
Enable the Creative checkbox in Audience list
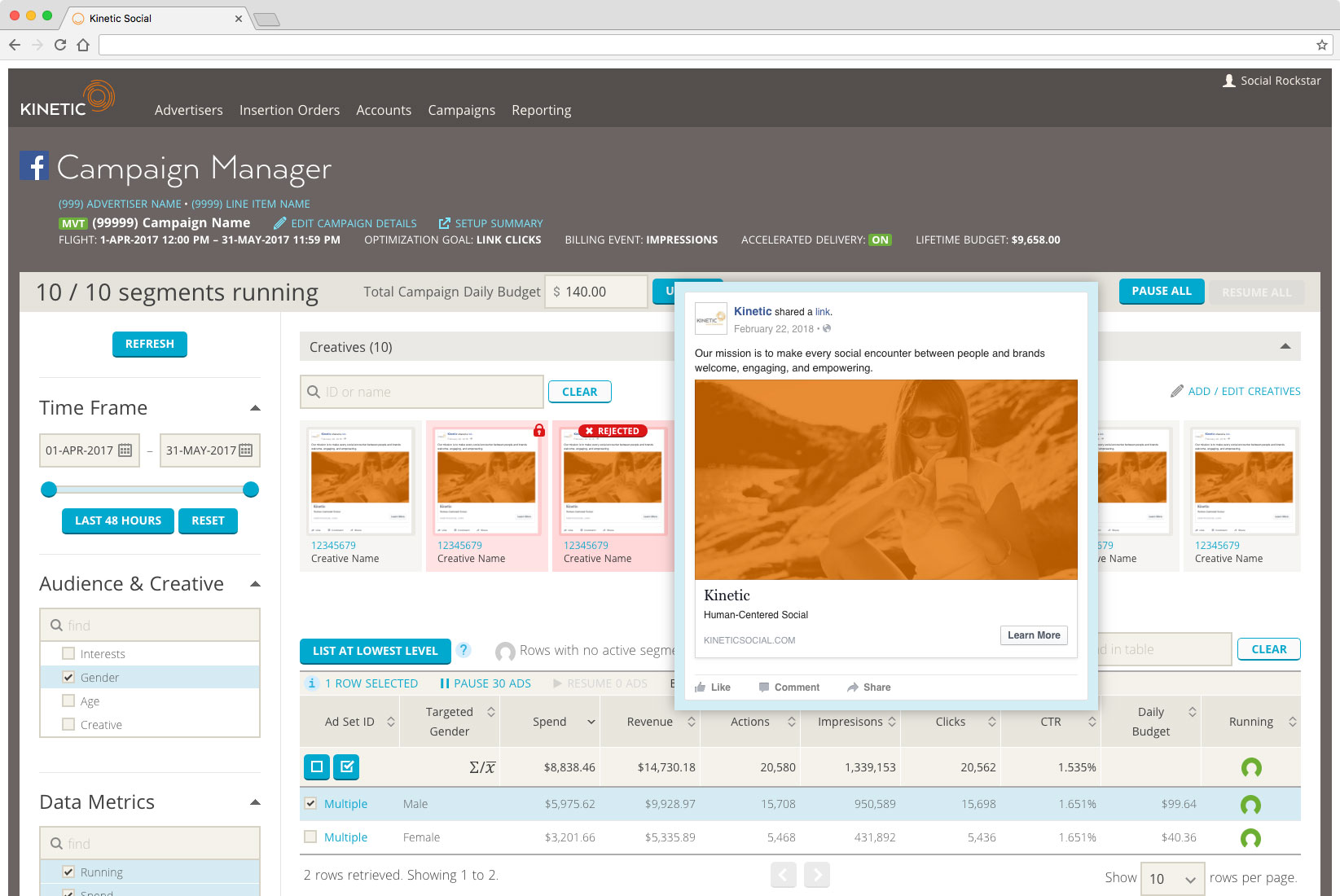pyautogui.click(x=68, y=724)
